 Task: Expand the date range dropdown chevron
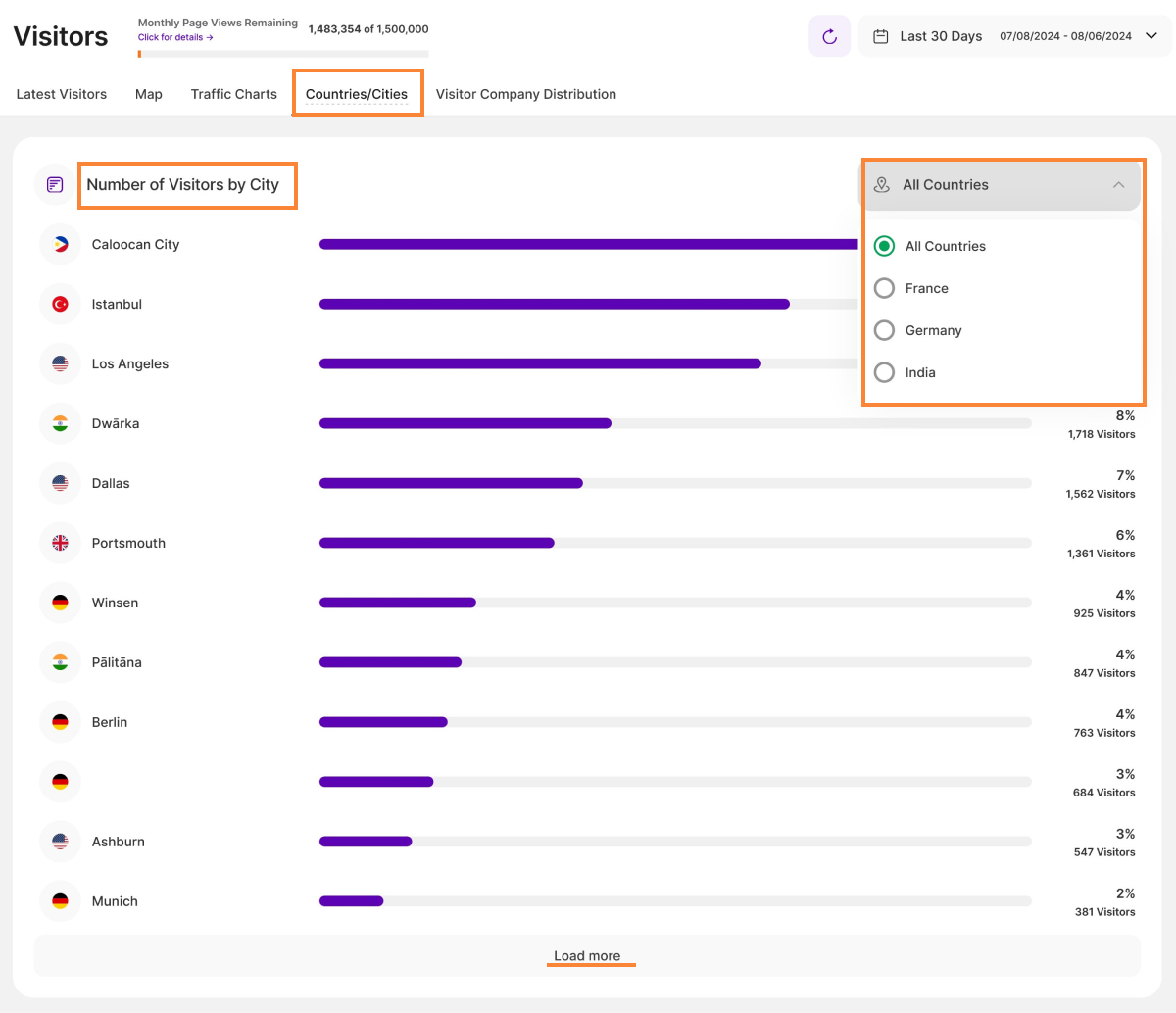coord(1151,36)
